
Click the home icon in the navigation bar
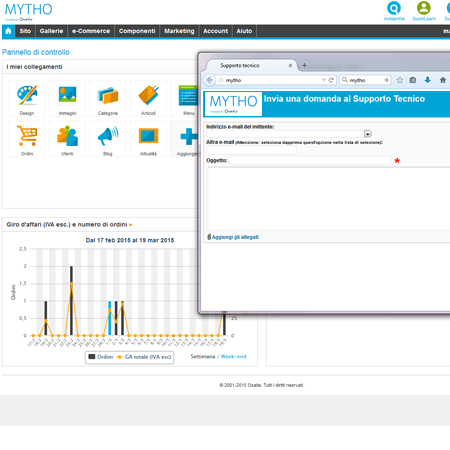click(8, 31)
